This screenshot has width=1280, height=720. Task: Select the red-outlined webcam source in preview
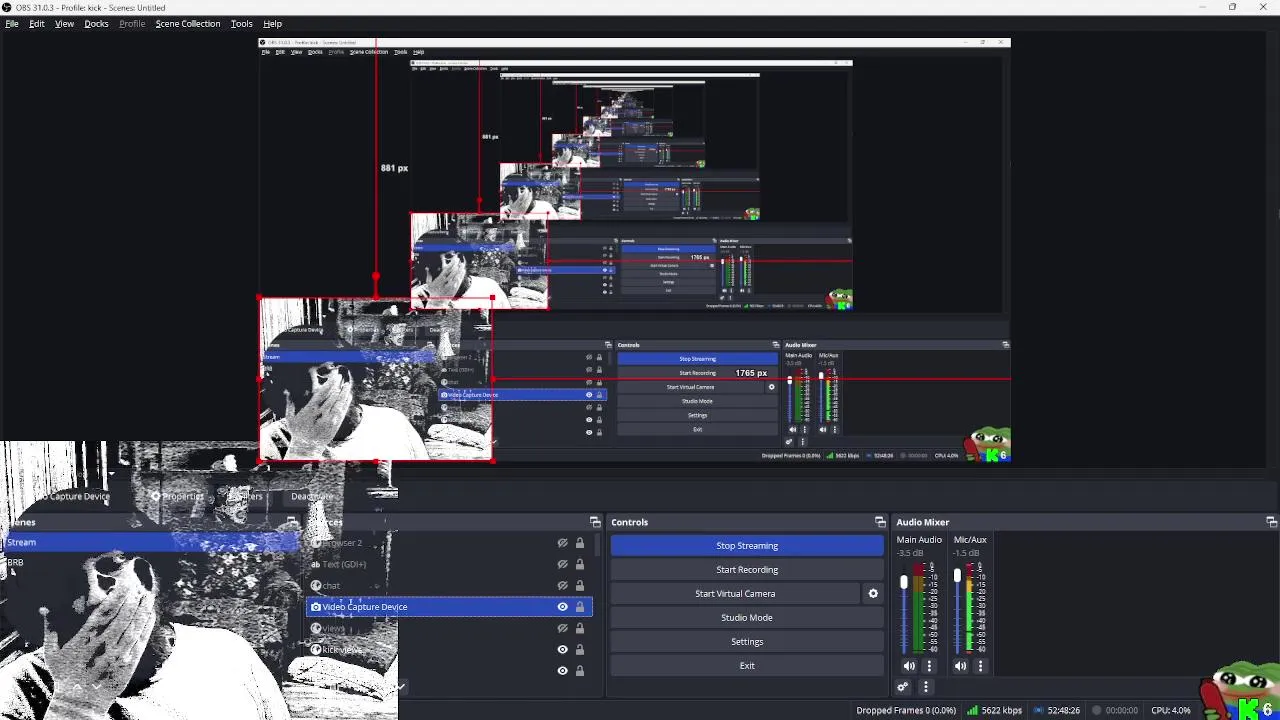376,380
